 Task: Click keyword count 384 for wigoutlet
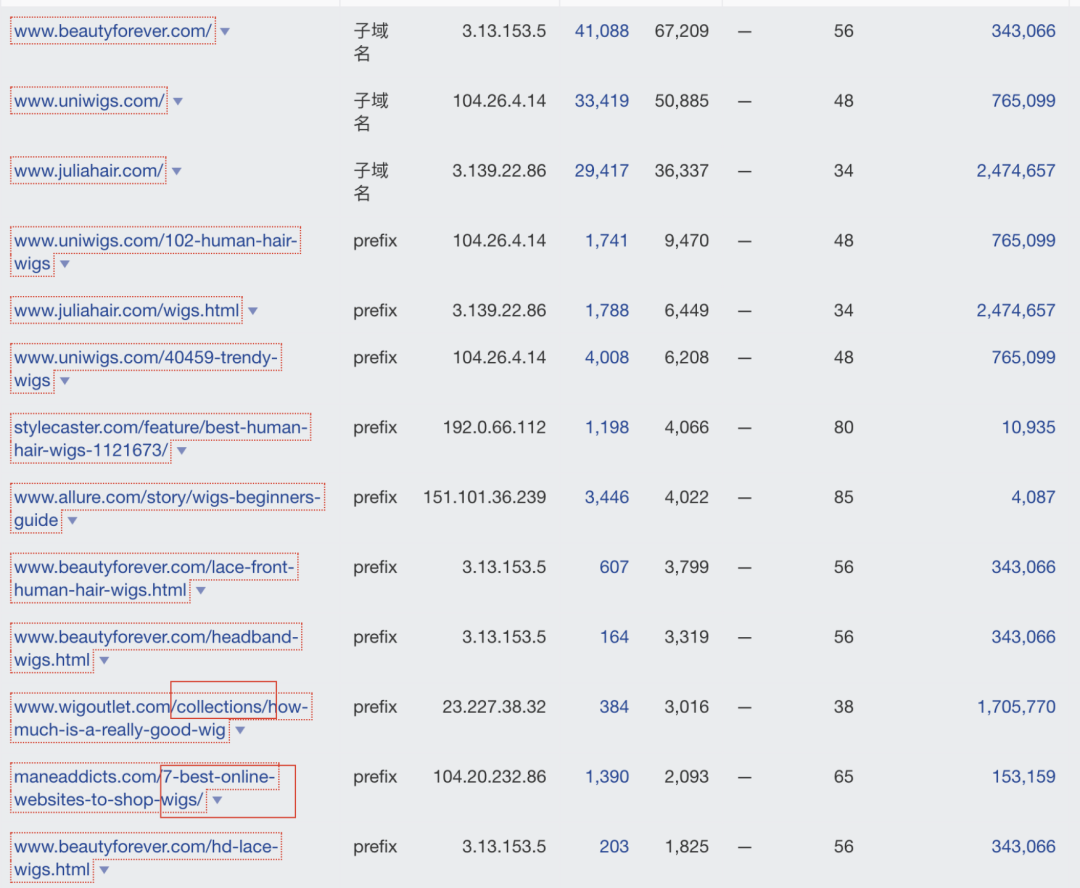pos(614,707)
